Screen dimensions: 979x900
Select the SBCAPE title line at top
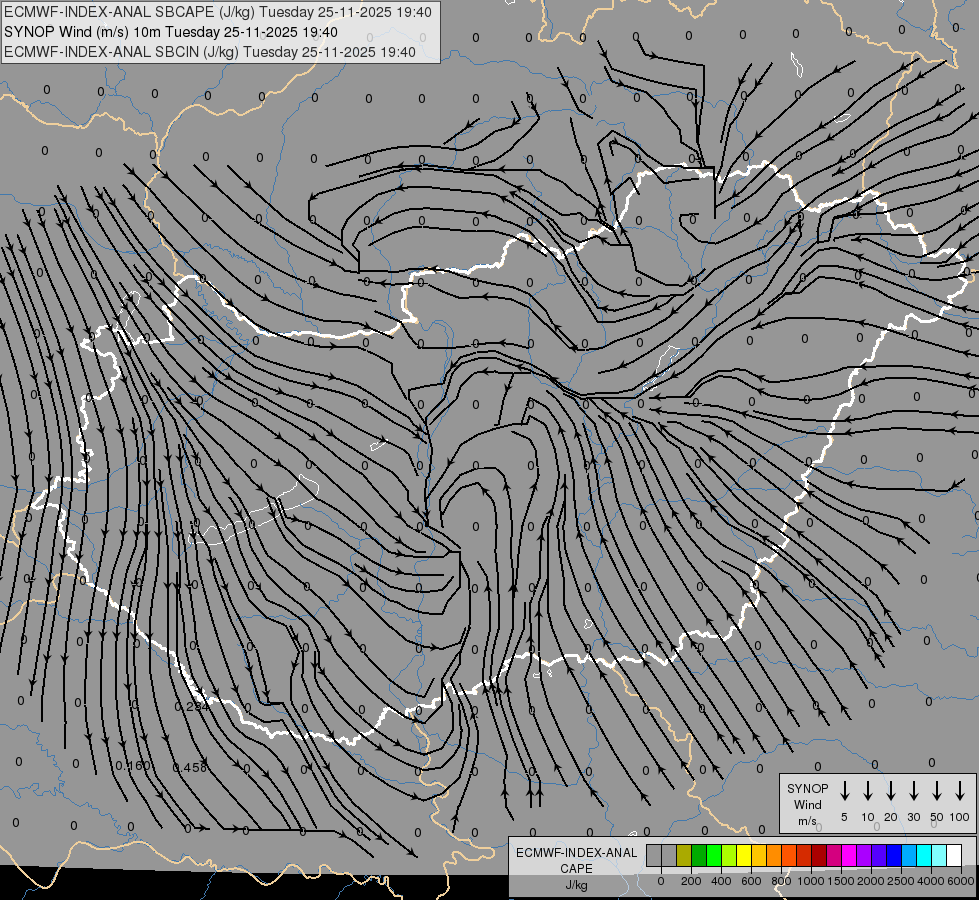click(x=217, y=12)
